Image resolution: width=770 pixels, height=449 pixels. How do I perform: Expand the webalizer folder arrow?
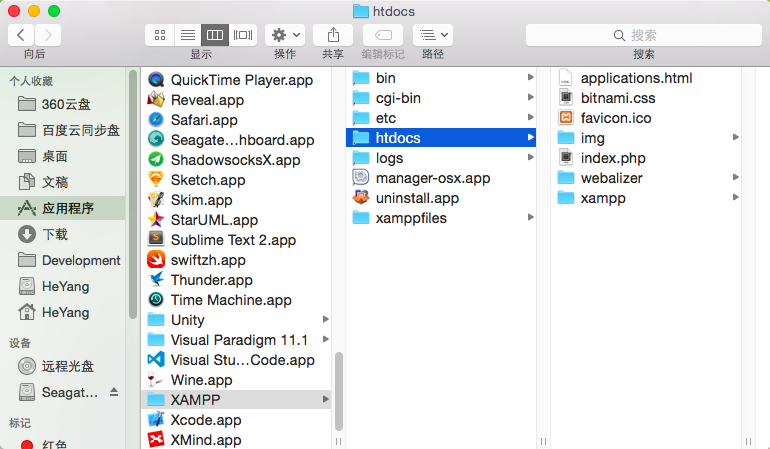(x=736, y=177)
